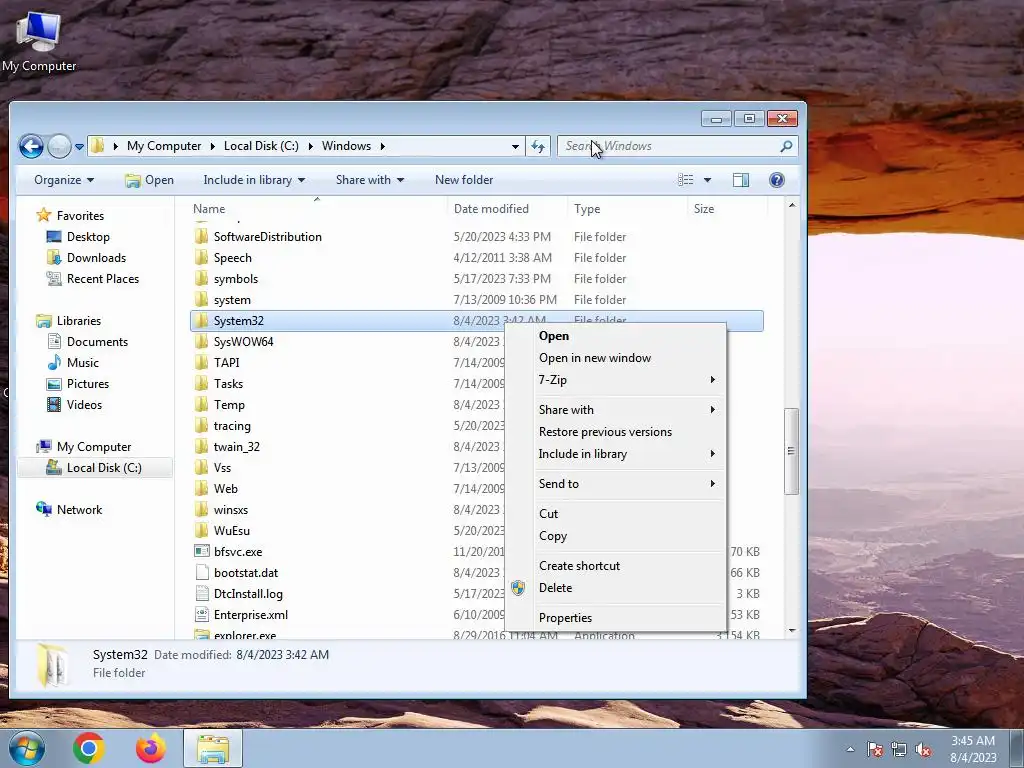Open the view options dropdown arrow
1024x768 pixels.
coord(707,180)
